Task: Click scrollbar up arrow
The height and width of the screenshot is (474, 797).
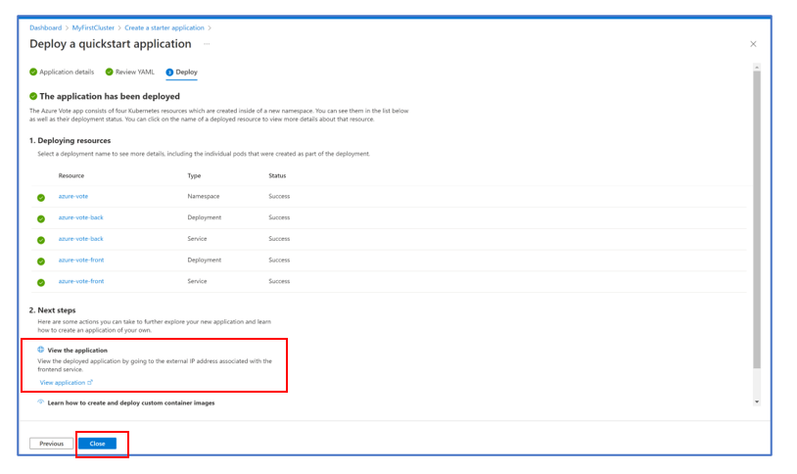Action: (757, 67)
